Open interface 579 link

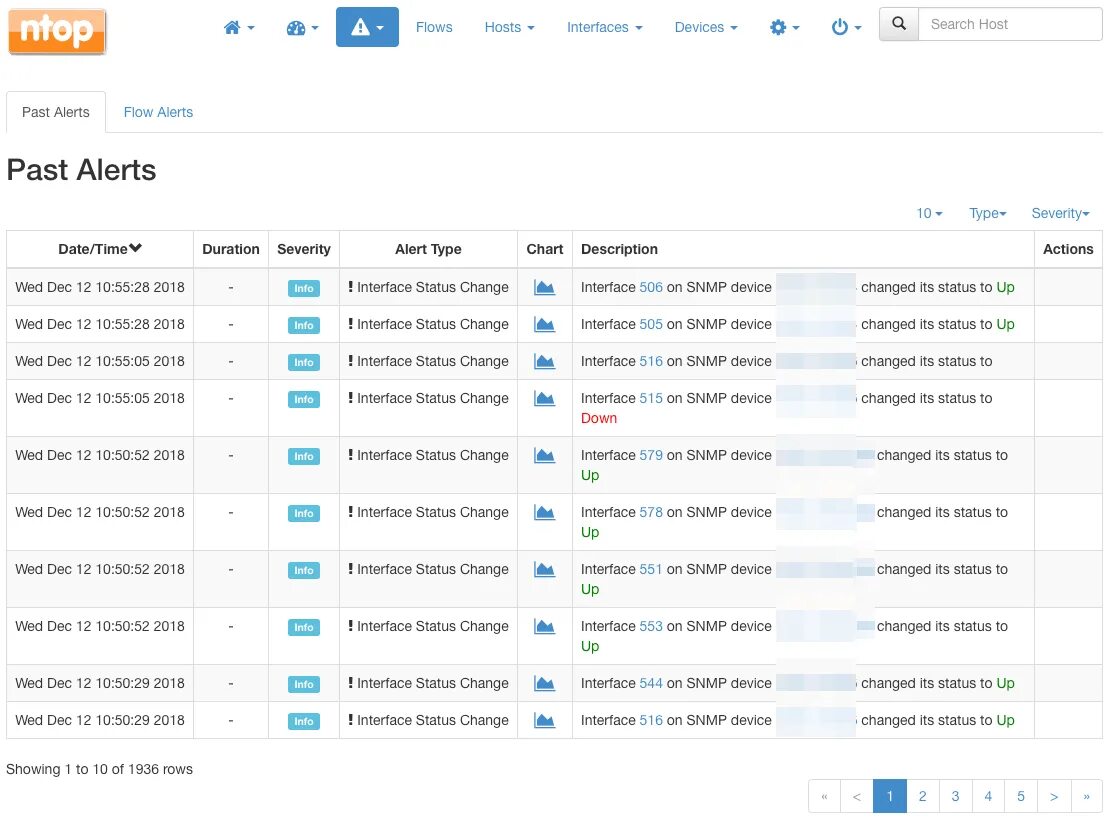tap(651, 455)
